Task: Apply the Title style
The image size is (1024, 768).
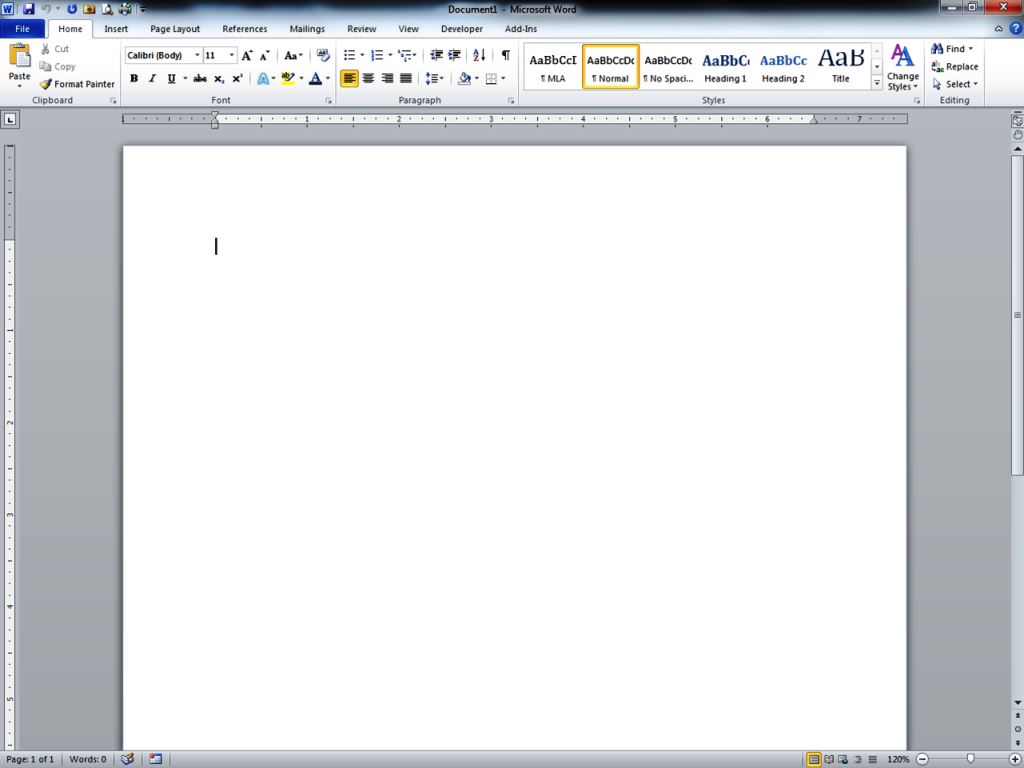Action: (x=841, y=67)
